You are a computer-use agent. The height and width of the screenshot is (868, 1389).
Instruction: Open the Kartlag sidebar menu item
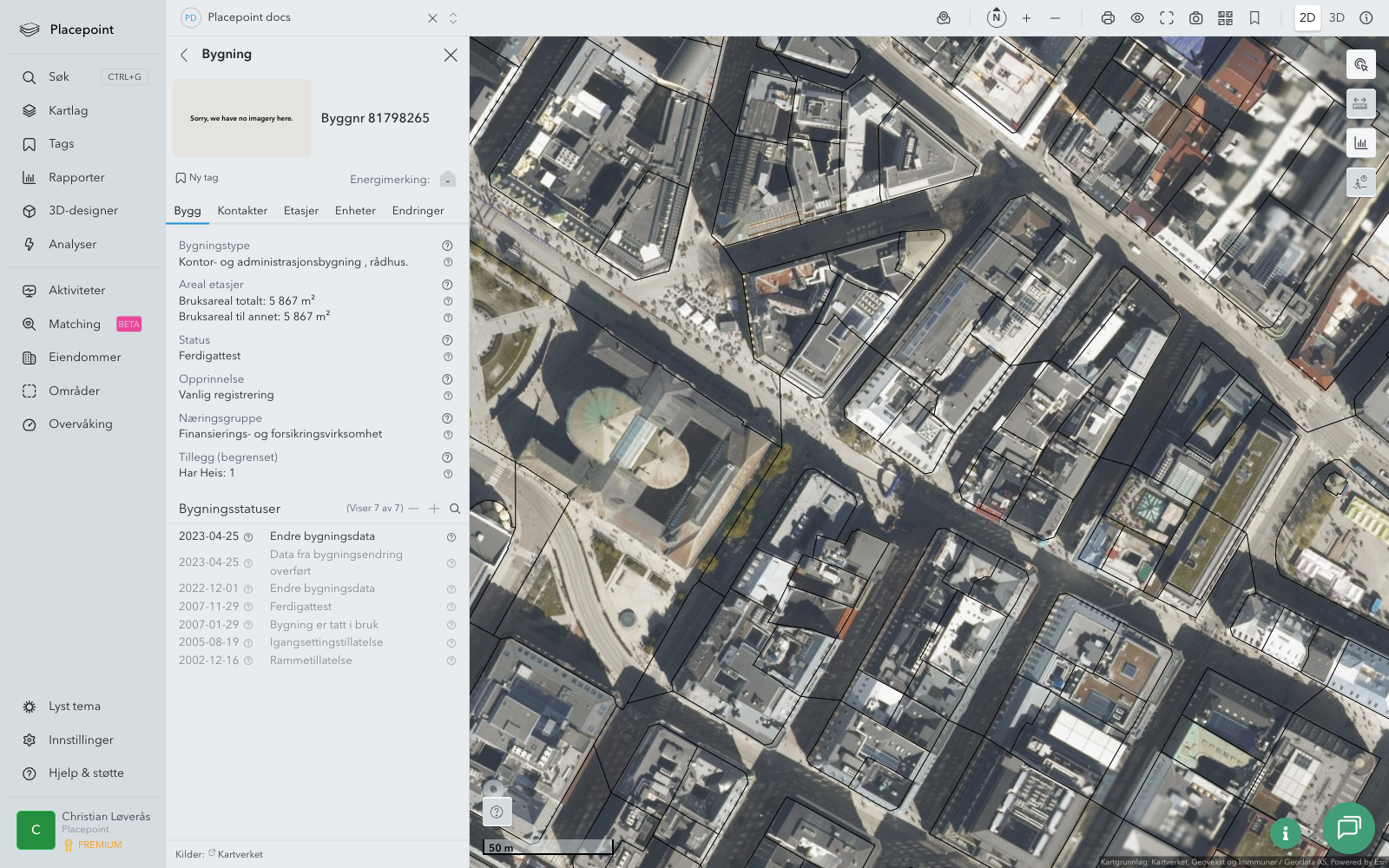(x=68, y=111)
